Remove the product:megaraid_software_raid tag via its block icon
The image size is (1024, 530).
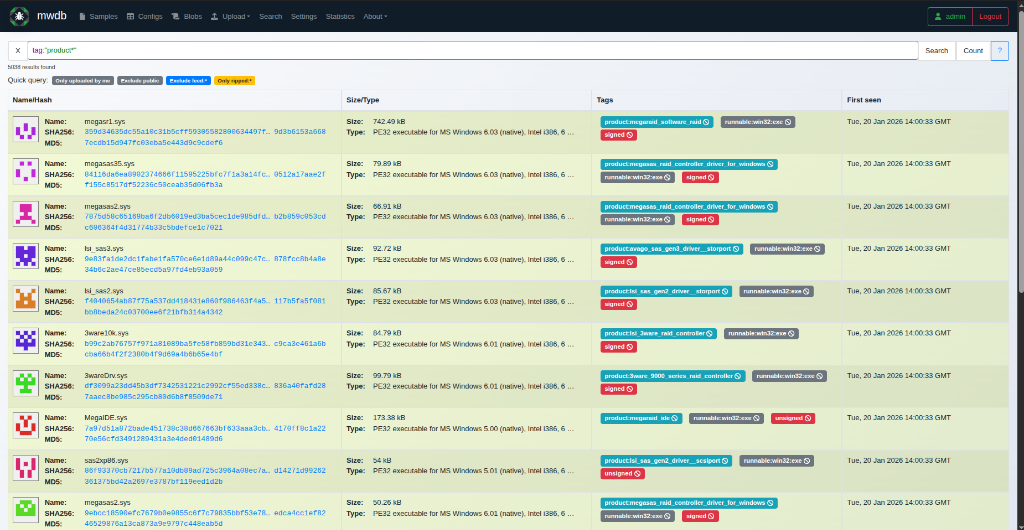pos(706,122)
